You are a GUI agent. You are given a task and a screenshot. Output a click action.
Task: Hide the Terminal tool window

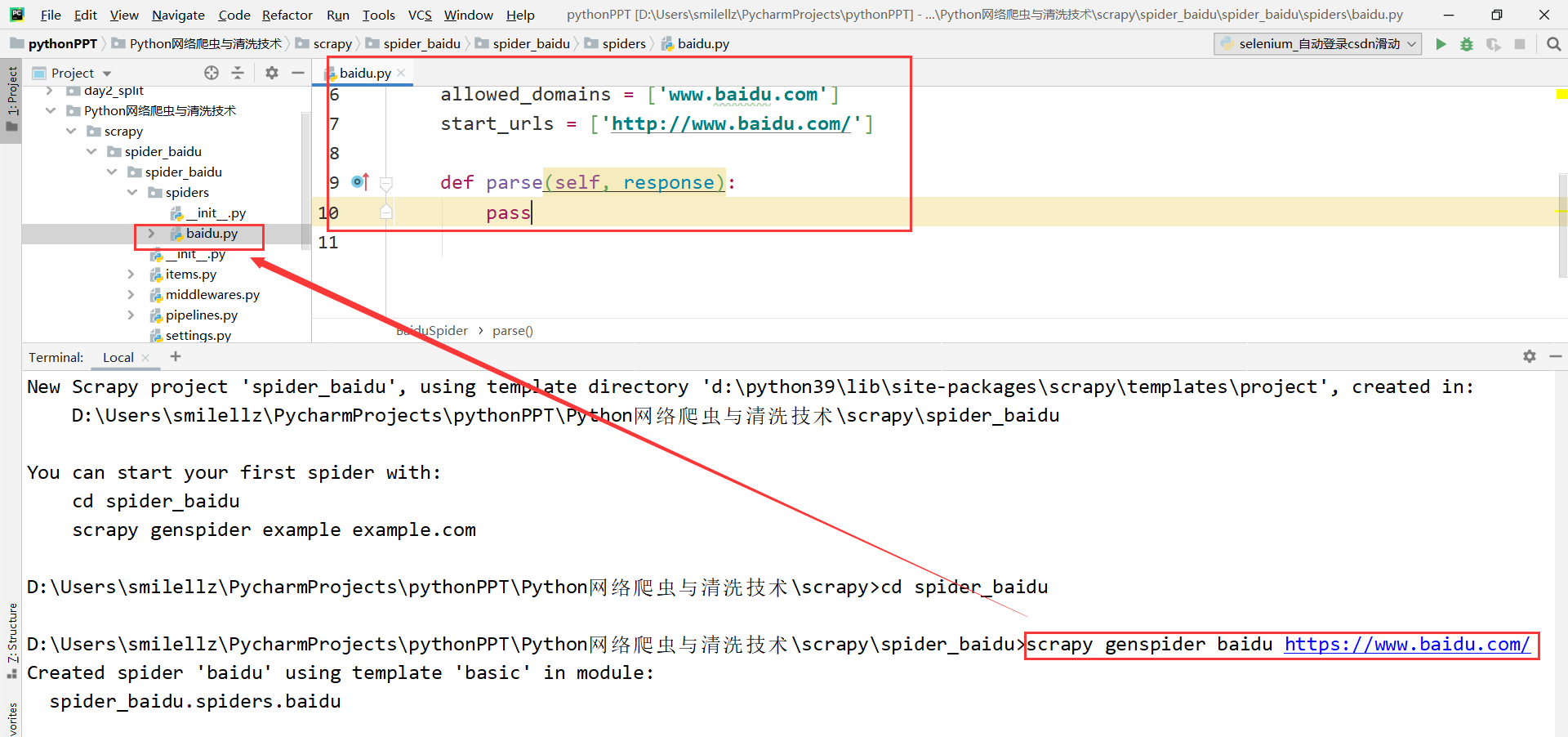pyautogui.click(x=1556, y=356)
